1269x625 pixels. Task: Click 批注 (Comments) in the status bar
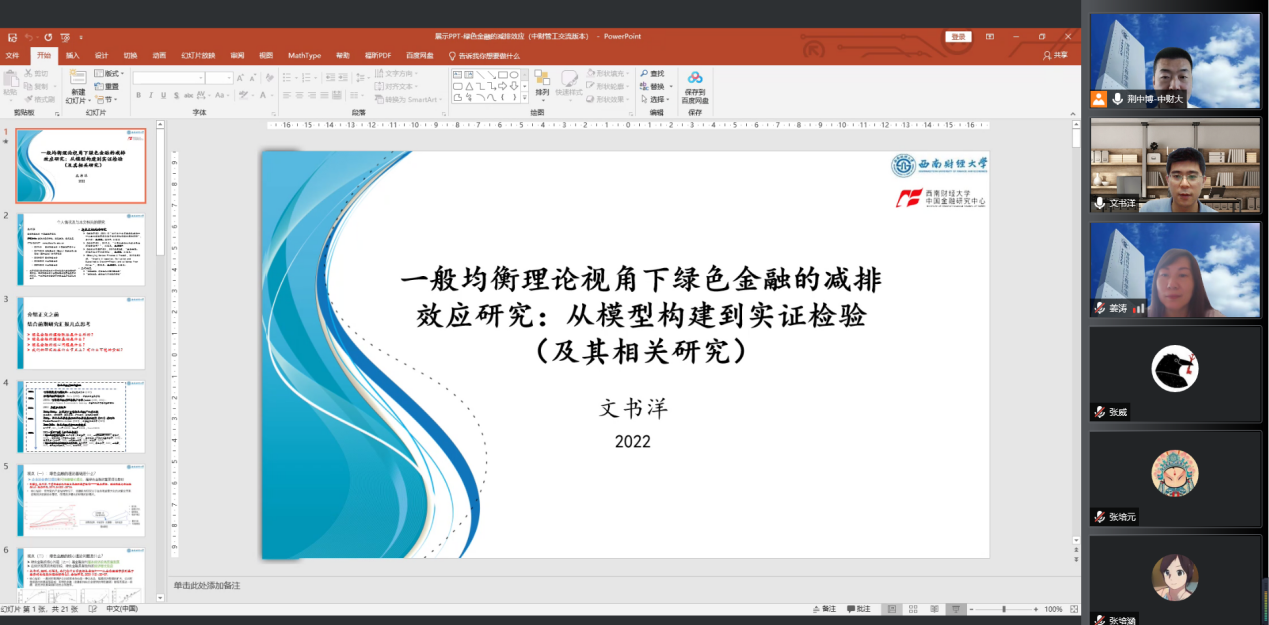tap(859, 609)
